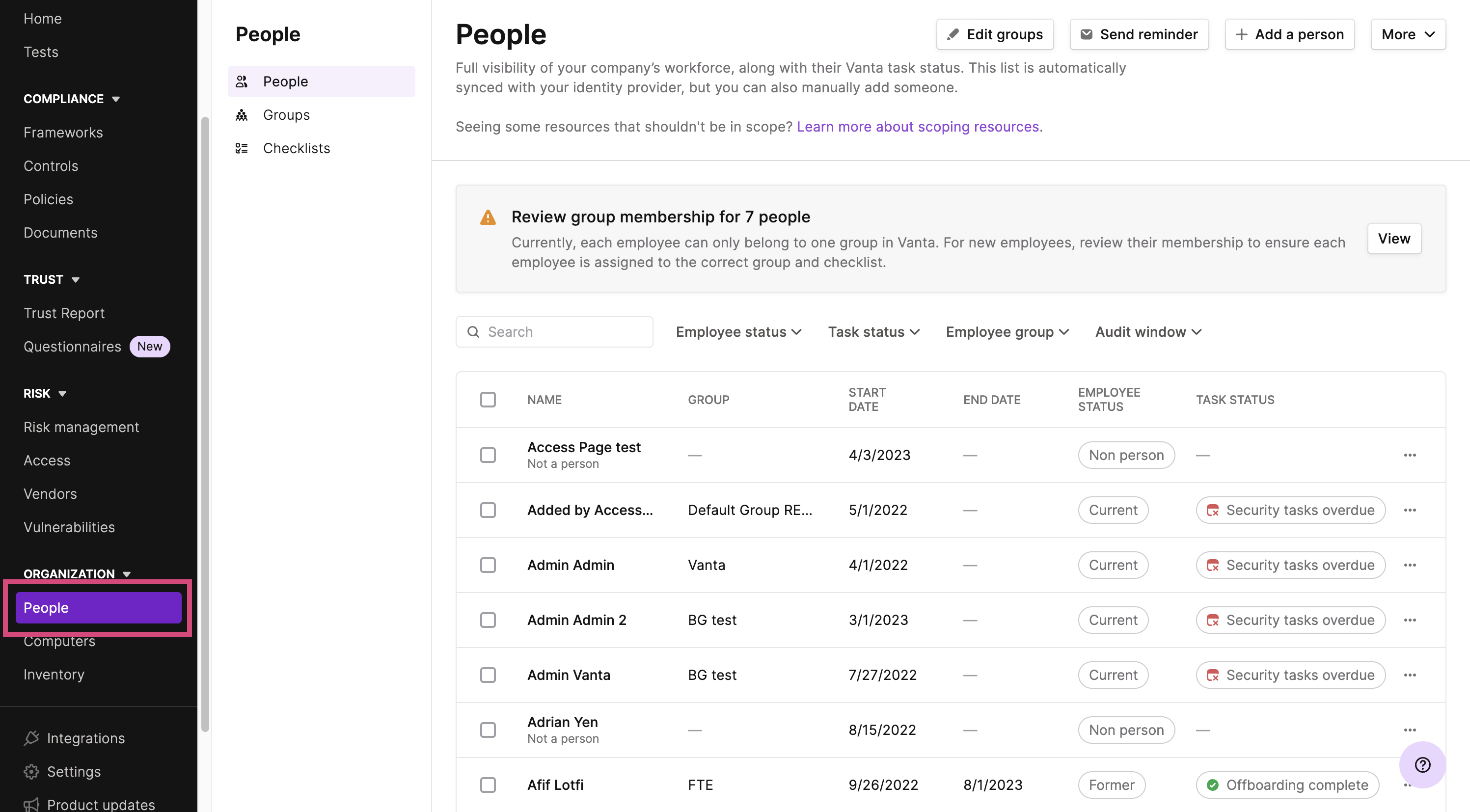The width and height of the screenshot is (1470, 812).
Task: Click the magnifier icon in search box
Action: [x=473, y=332]
